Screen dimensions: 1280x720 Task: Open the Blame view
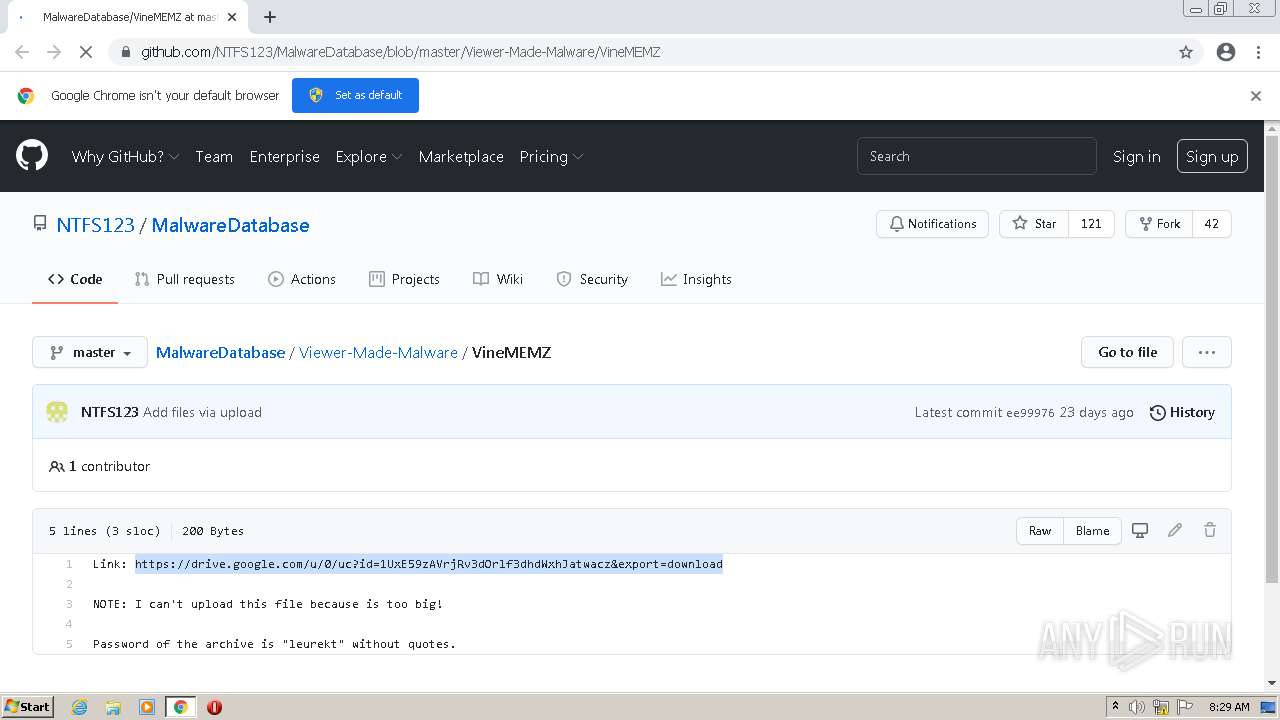point(1092,531)
